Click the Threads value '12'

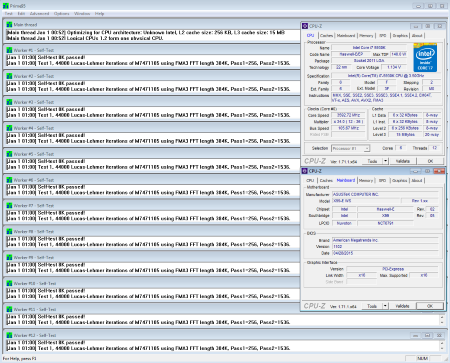(435, 148)
